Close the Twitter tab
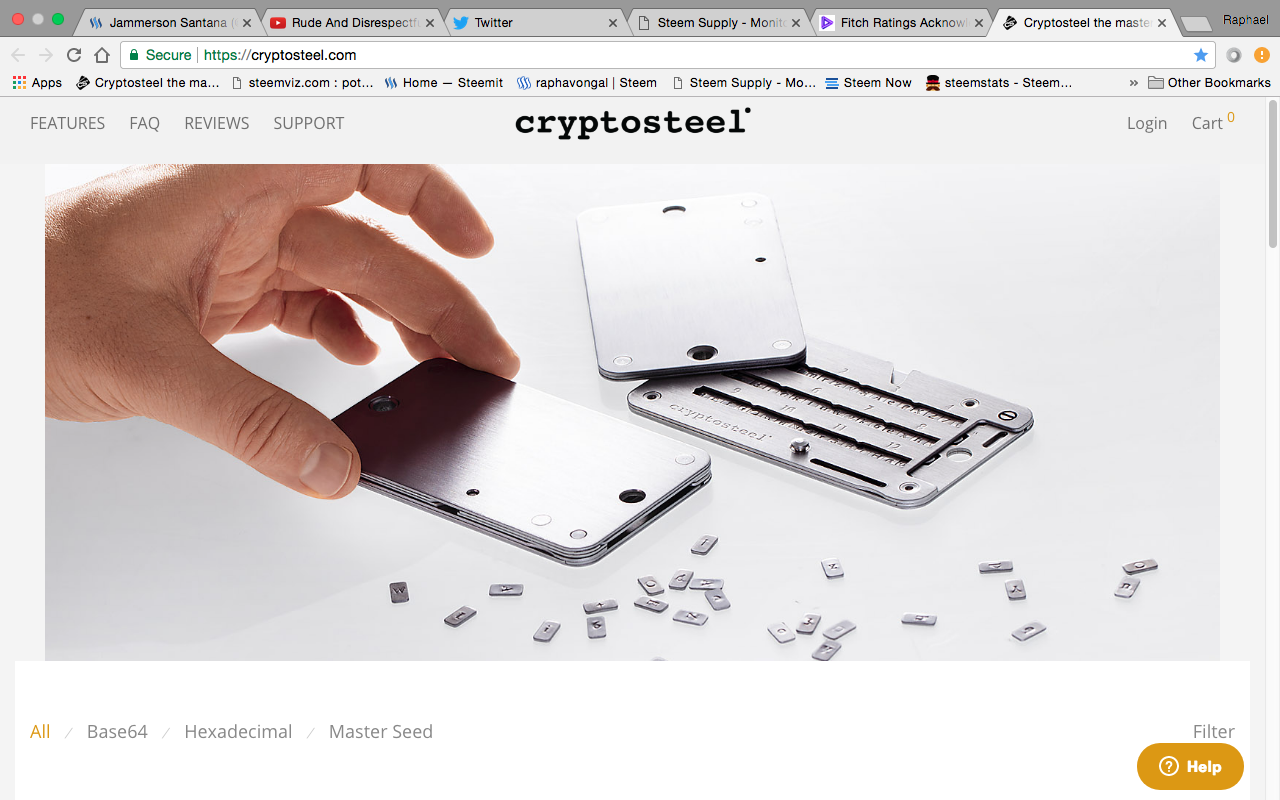Image resolution: width=1280 pixels, height=800 pixels. point(613,22)
